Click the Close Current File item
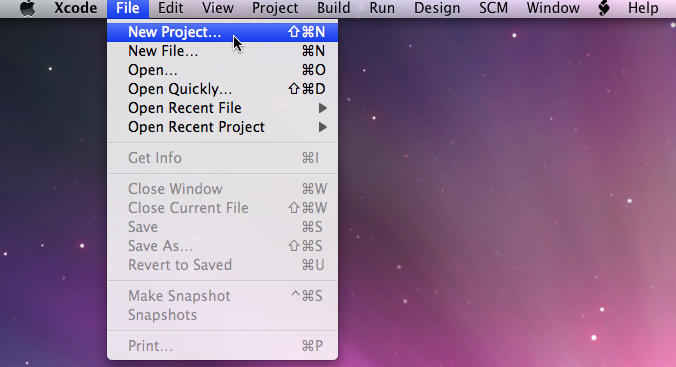The width and height of the screenshot is (676, 367). click(x=222, y=208)
